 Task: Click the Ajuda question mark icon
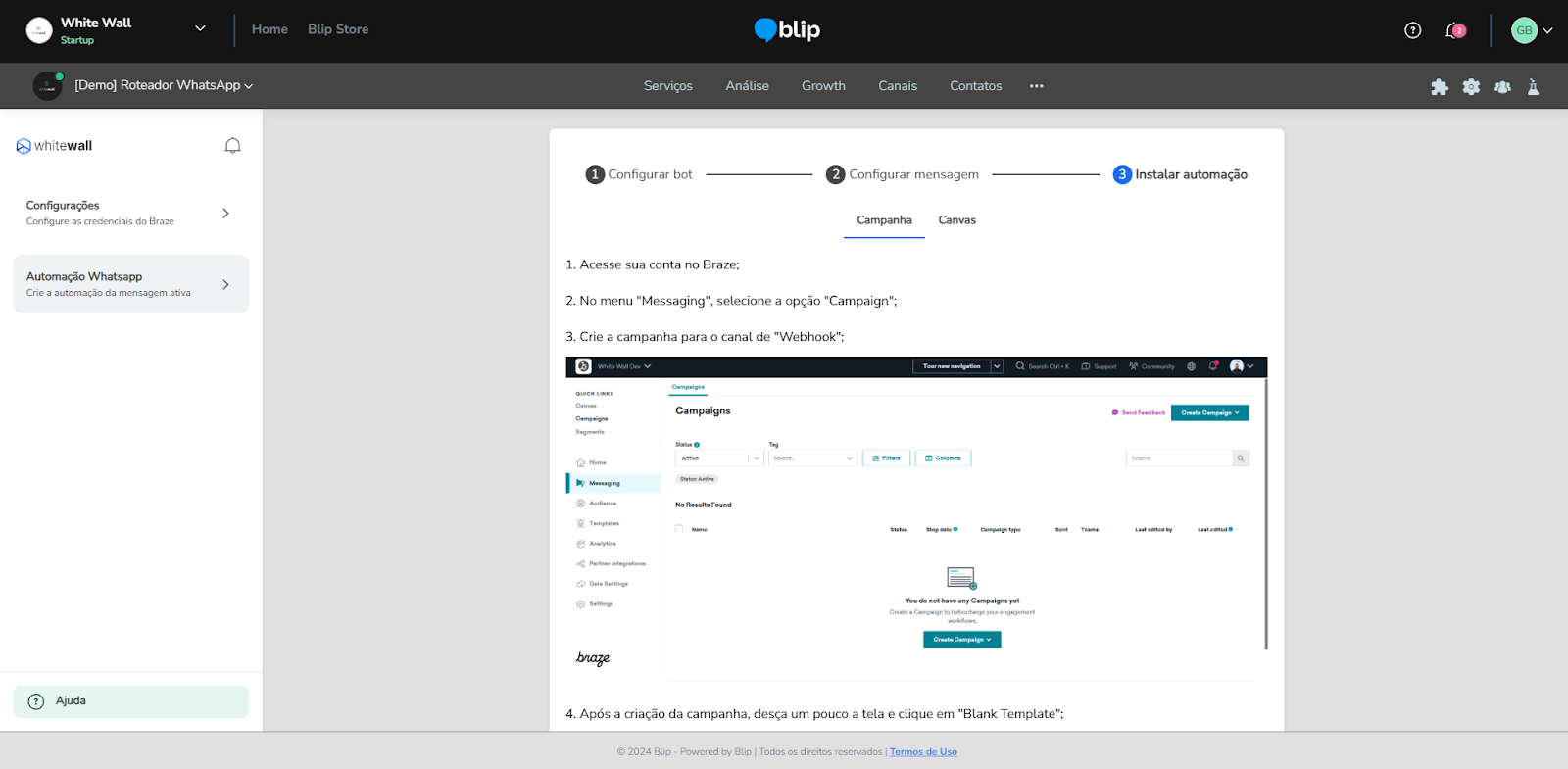(x=36, y=701)
